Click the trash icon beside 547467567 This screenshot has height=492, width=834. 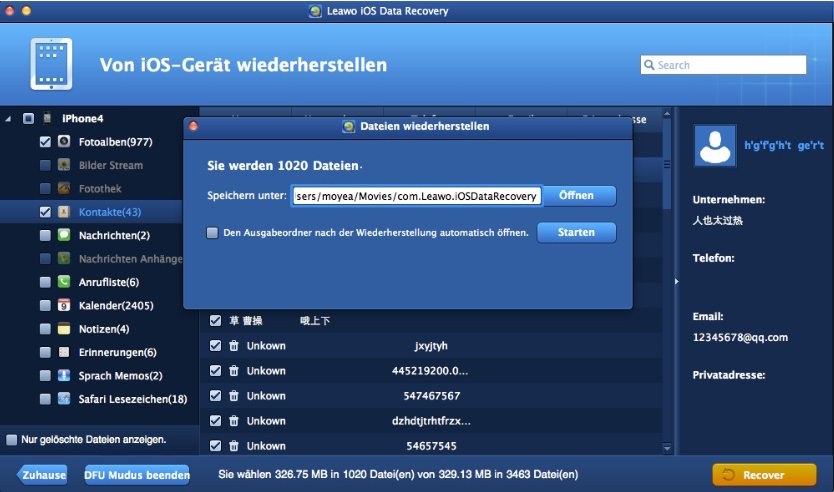click(x=233, y=396)
